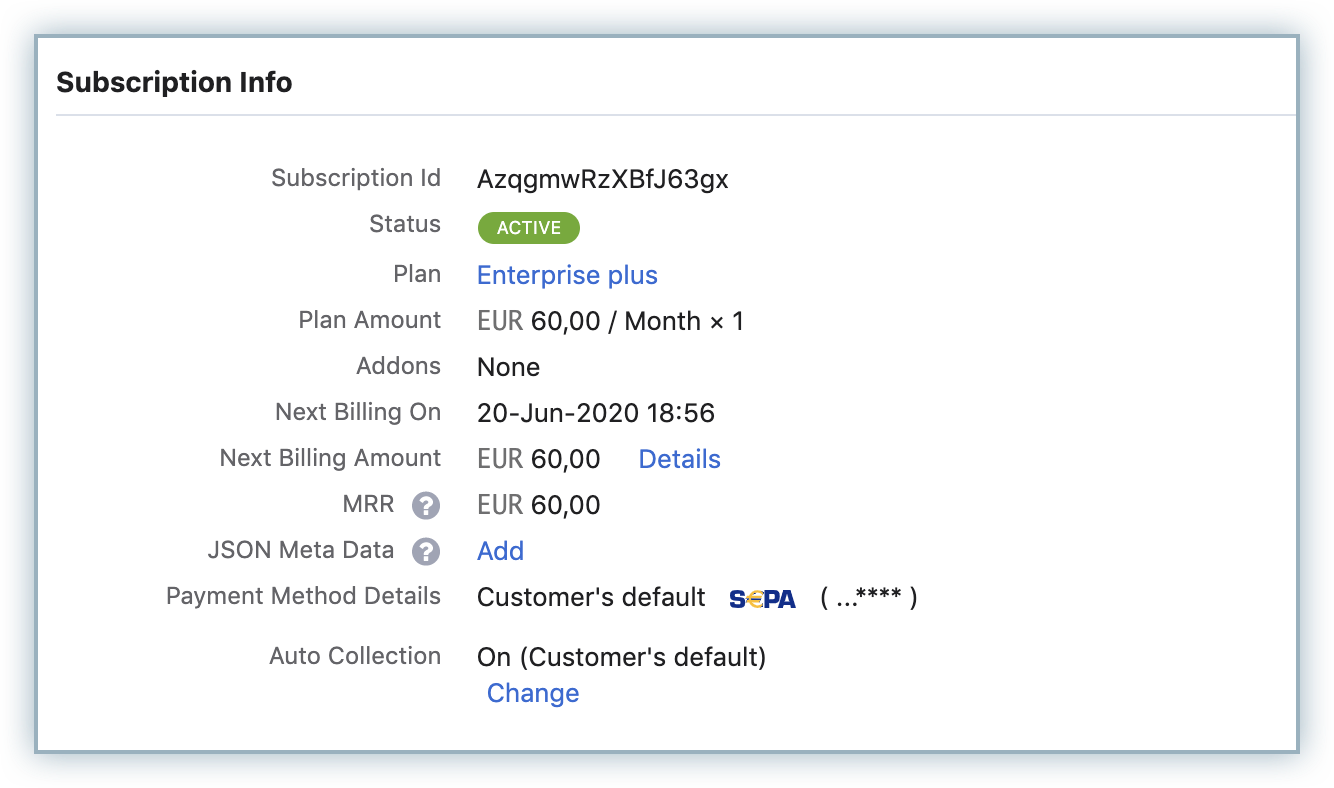Open the Enterprise plus plan link
This screenshot has width=1334, height=788.
[567, 275]
